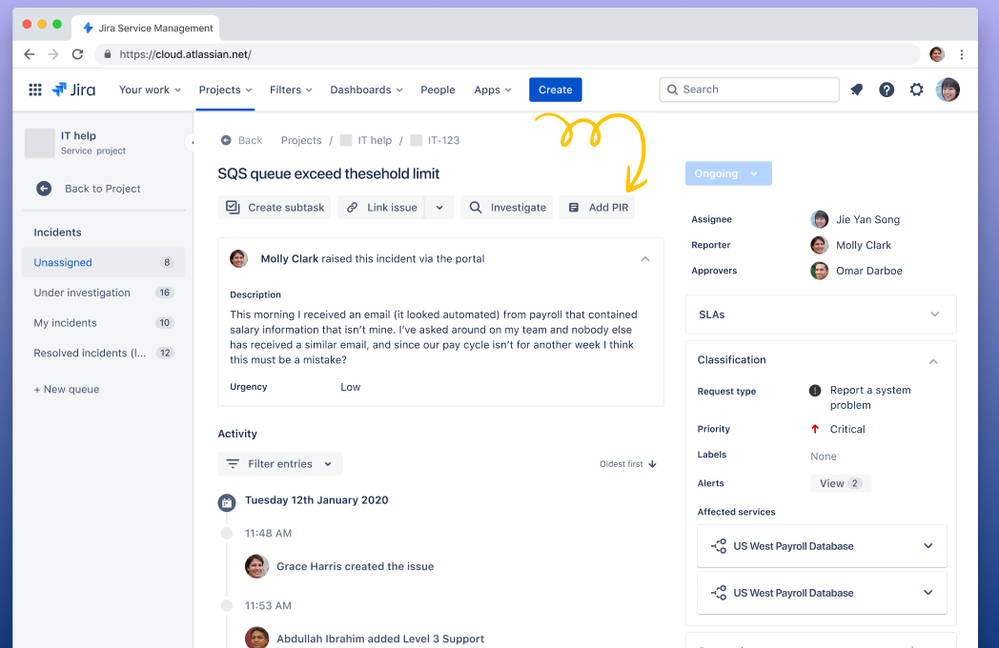Click the Urgency value Low
999x648 pixels.
click(x=350, y=387)
